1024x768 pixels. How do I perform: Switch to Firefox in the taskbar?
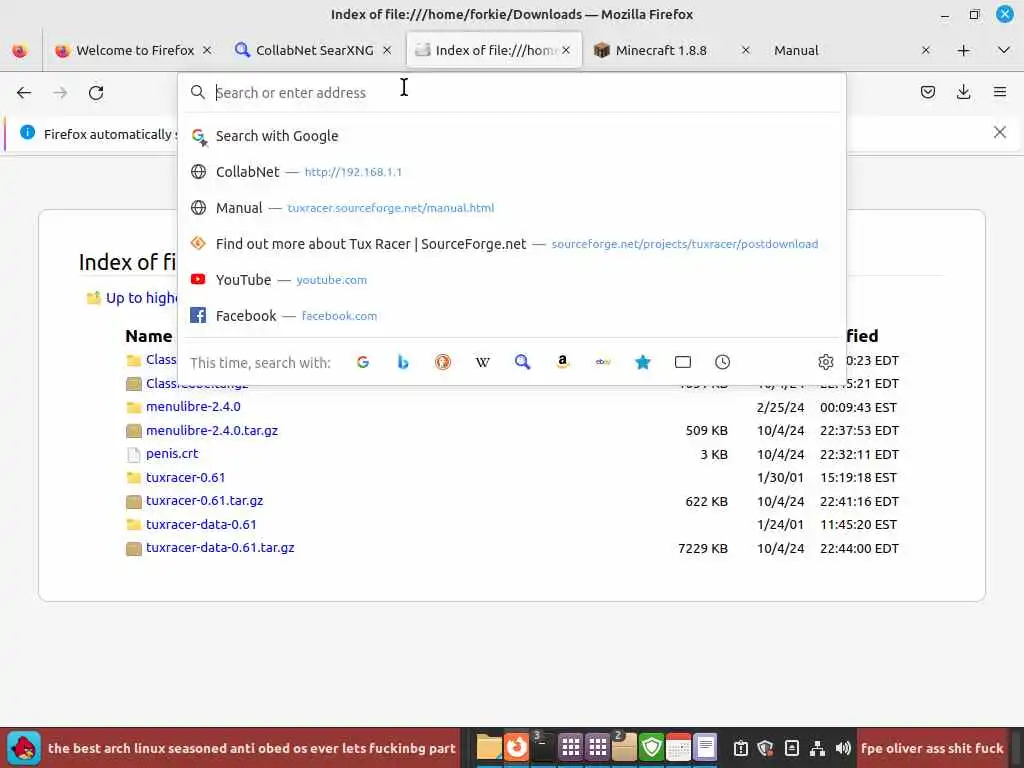[x=516, y=748]
